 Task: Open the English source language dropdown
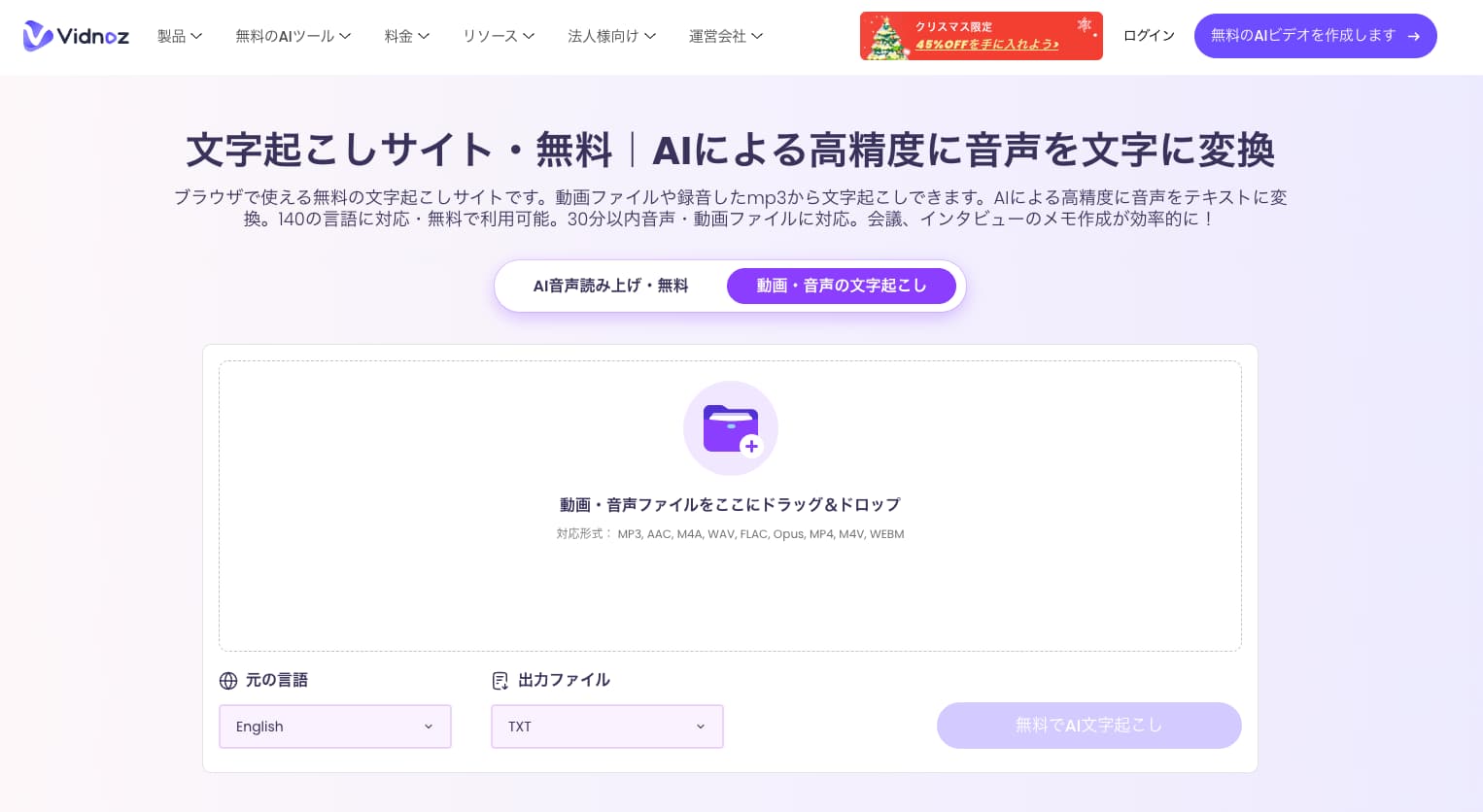(334, 727)
